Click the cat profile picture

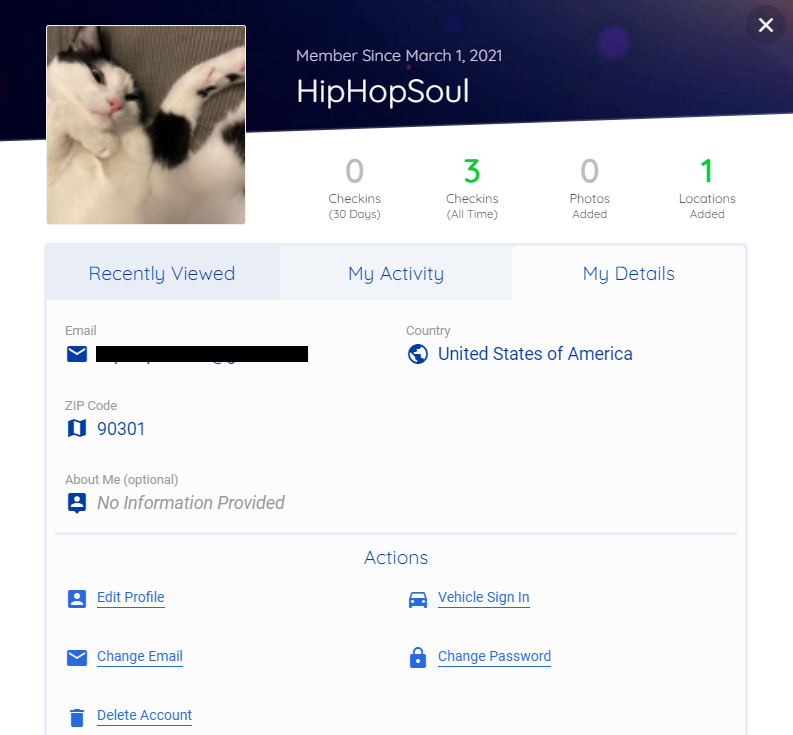pos(146,125)
